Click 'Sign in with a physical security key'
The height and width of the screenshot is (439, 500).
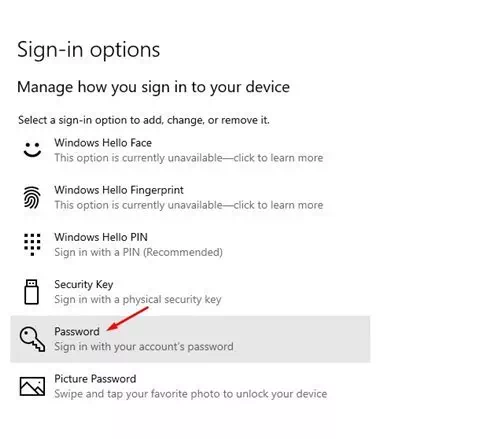138,299
